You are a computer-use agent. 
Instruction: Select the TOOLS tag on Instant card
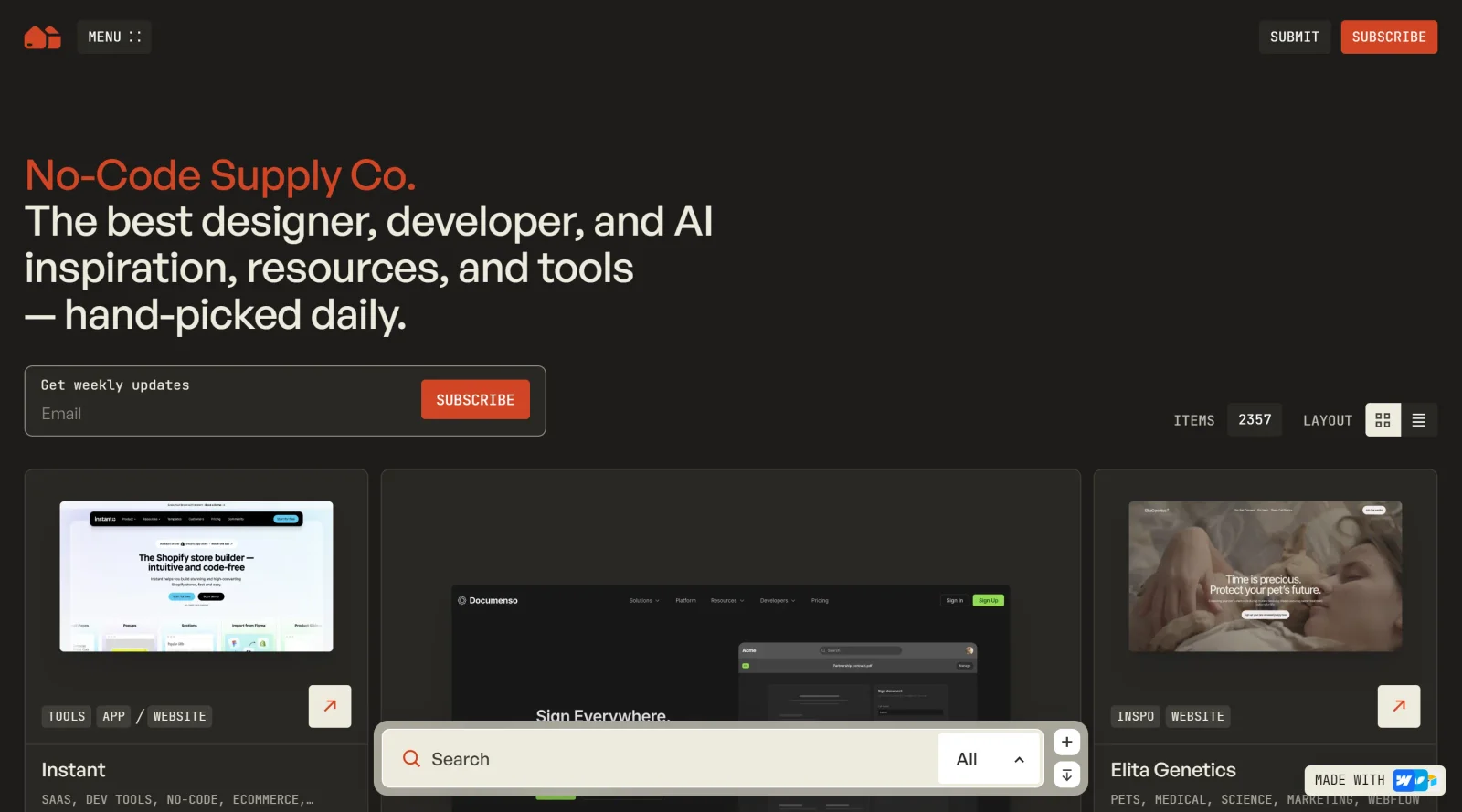[67, 716]
